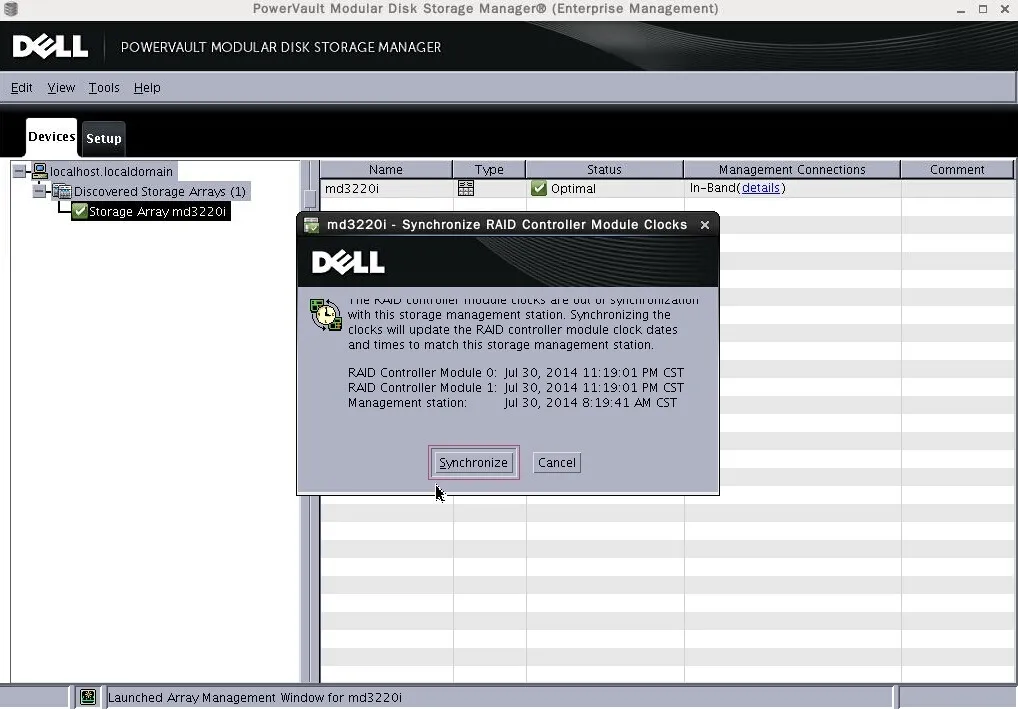Open the Tools menu
The width and height of the screenshot is (1018, 709).
(x=104, y=87)
